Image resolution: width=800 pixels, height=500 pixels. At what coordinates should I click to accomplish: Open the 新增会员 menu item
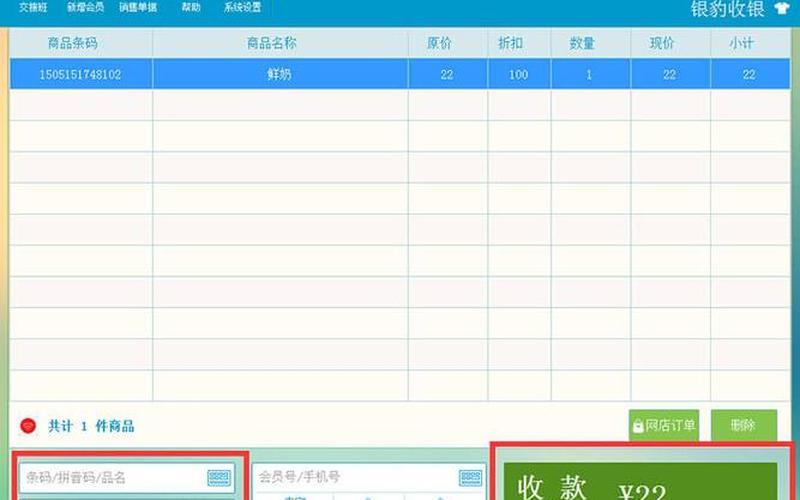85,8
